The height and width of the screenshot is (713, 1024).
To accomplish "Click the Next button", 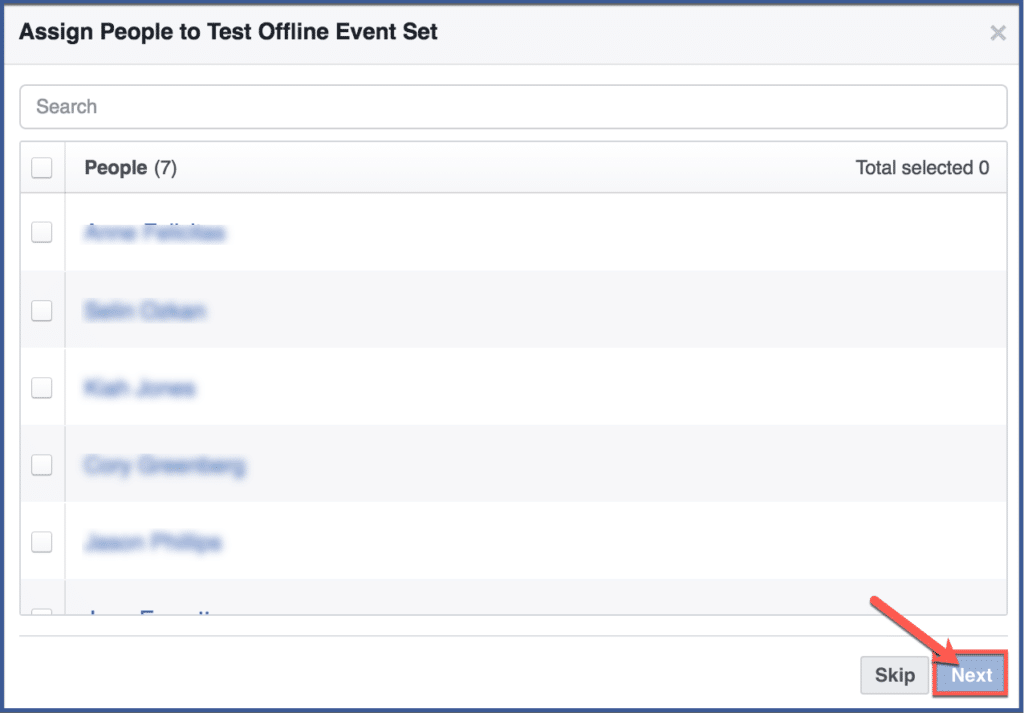I will (x=969, y=675).
